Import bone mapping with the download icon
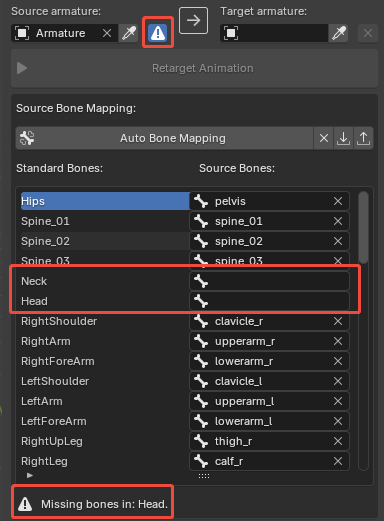This screenshot has width=384, height=521. click(x=343, y=138)
